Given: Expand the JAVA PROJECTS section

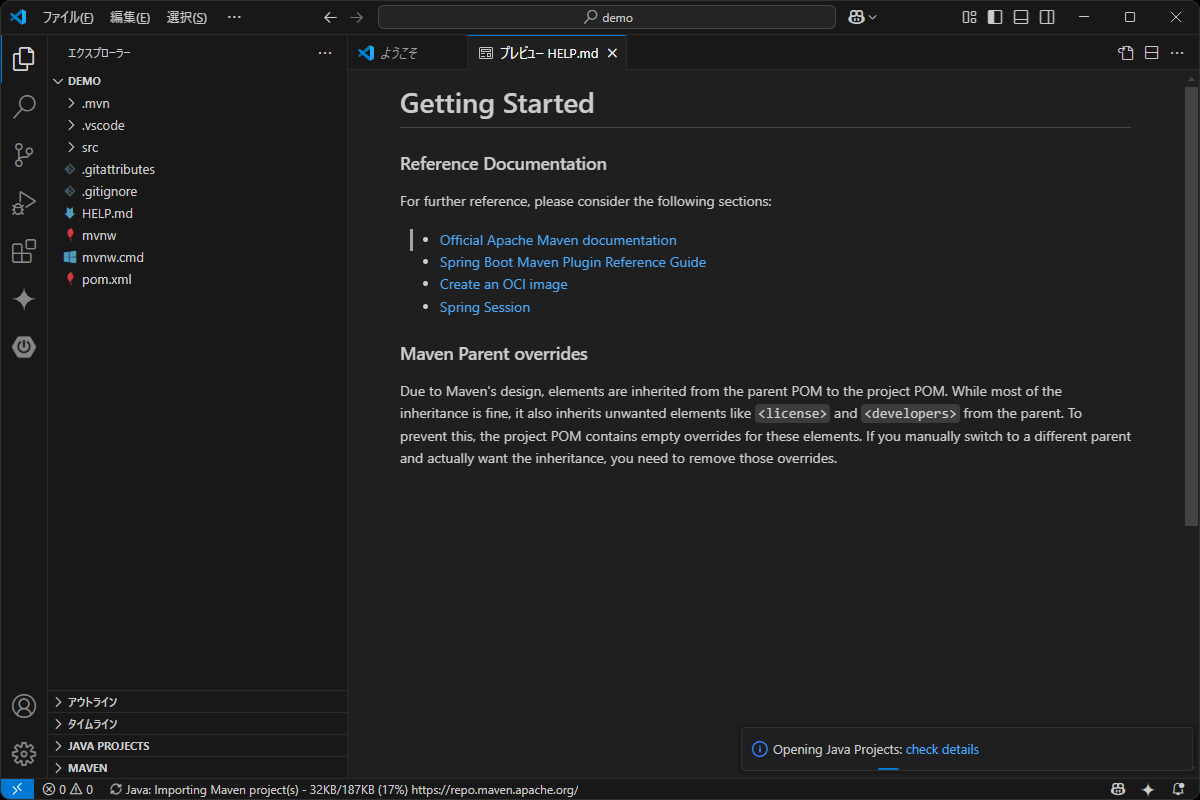Looking at the screenshot, I should tap(105, 745).
